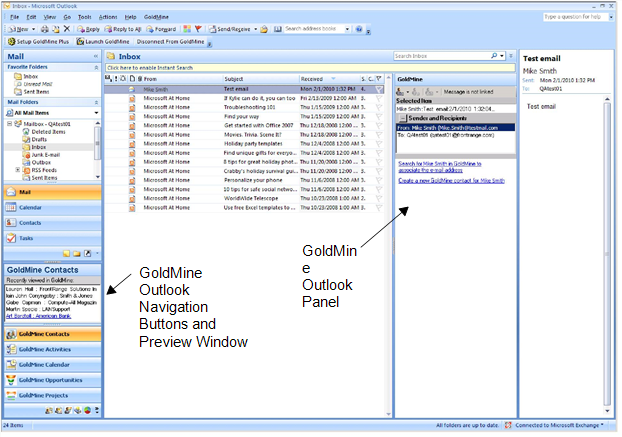Open the GoldMine menu

(x=156, y=17)
